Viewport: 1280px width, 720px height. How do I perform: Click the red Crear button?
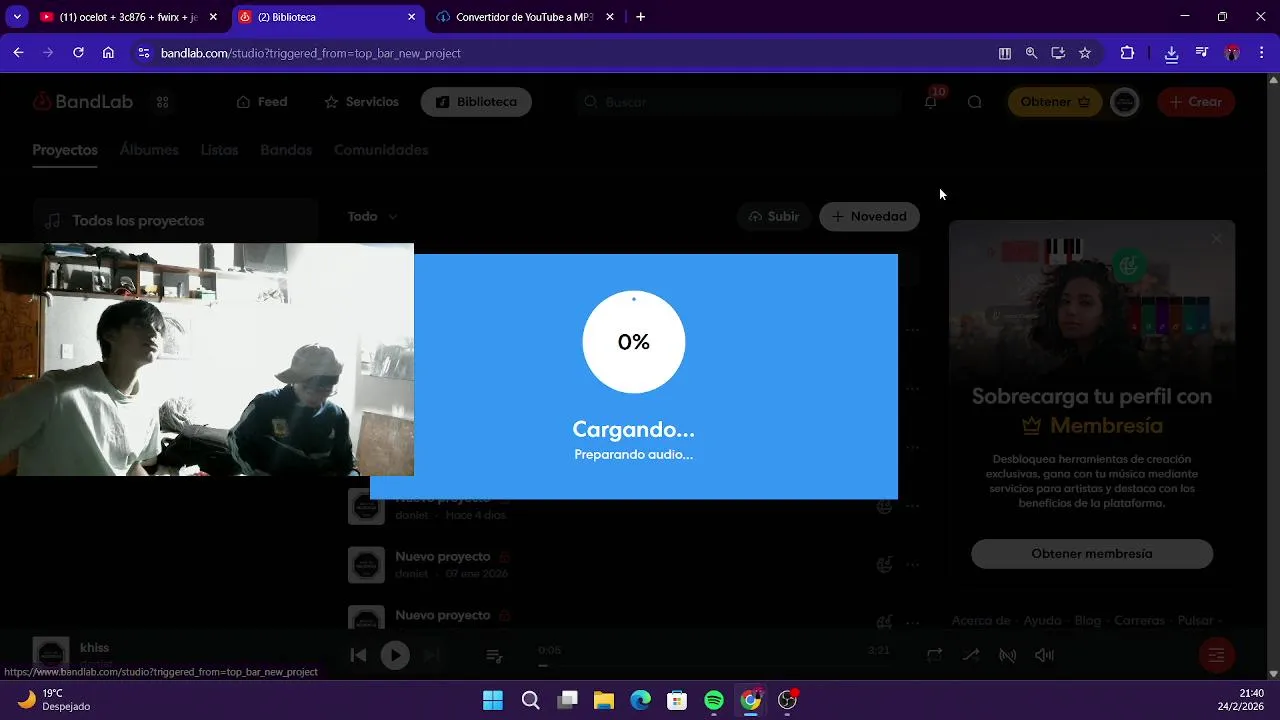pyautogui.click(x=1196, y=102)
